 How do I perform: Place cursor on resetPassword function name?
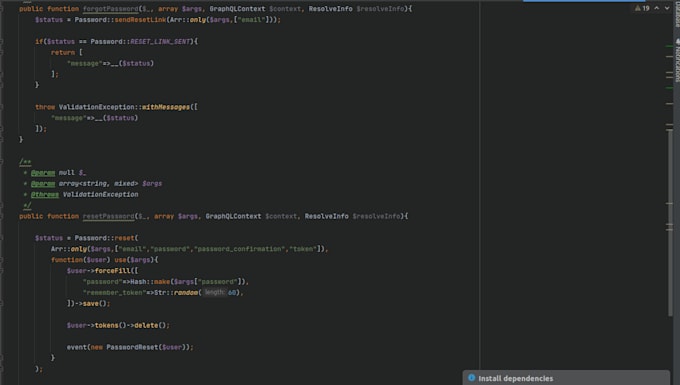[x=108, y=216]
